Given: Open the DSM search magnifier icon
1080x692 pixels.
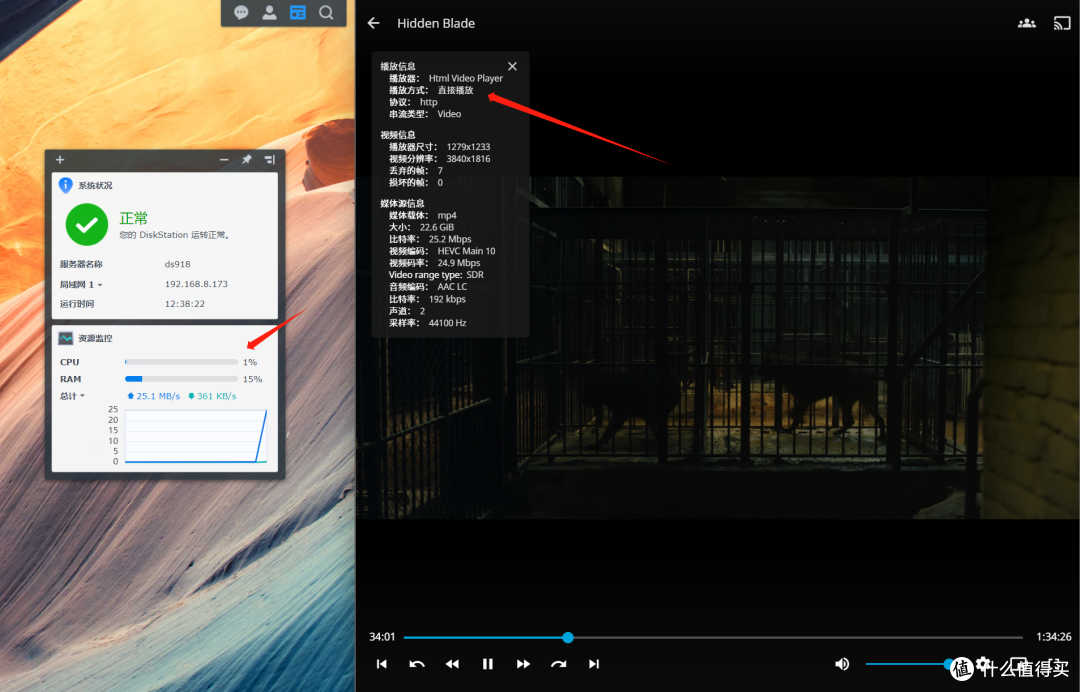Looking at the screenshot, I should coord(326,12).
